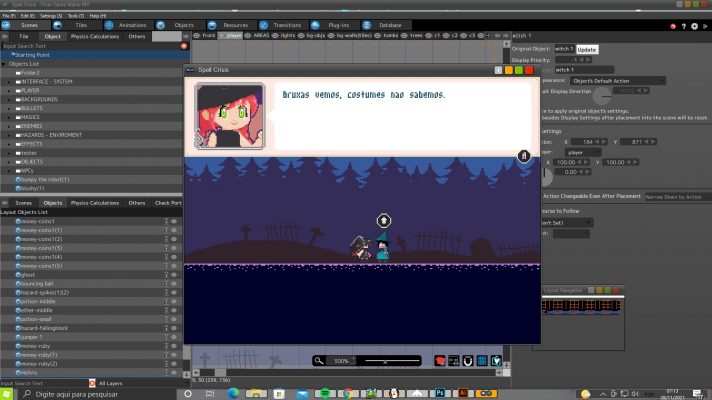Open Spotify from the taskbar
Image resolution: width=712 pixels, height=400 pixels.
(325, 394)
